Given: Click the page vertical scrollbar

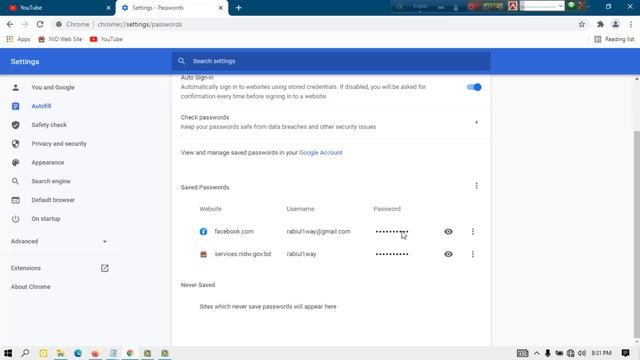Looking at the screenshot, I should tap(637, 233).
